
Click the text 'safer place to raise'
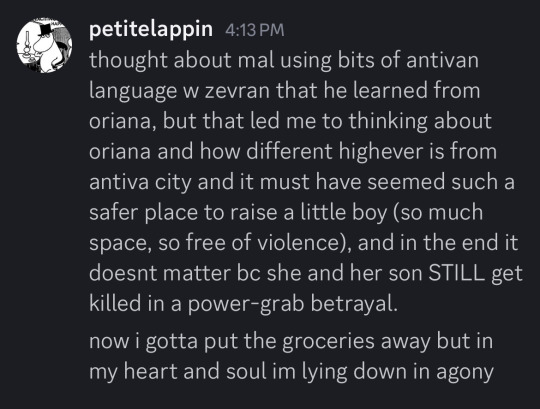coord(183,212)
